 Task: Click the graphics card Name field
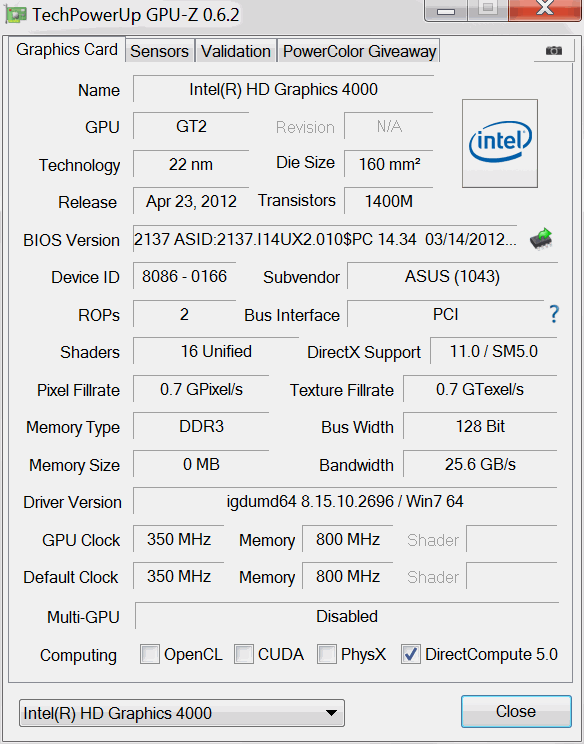pyautogui.click(x=283, y=89)
